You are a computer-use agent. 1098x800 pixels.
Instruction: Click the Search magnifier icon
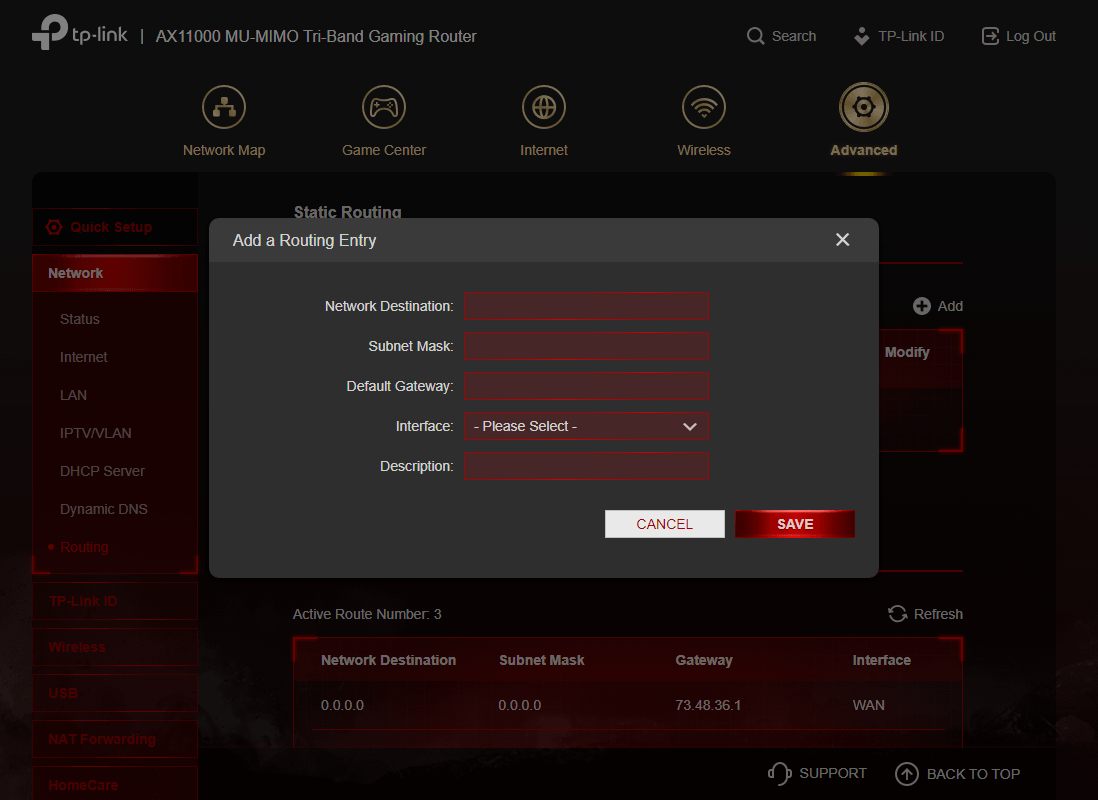click(756, 36)
